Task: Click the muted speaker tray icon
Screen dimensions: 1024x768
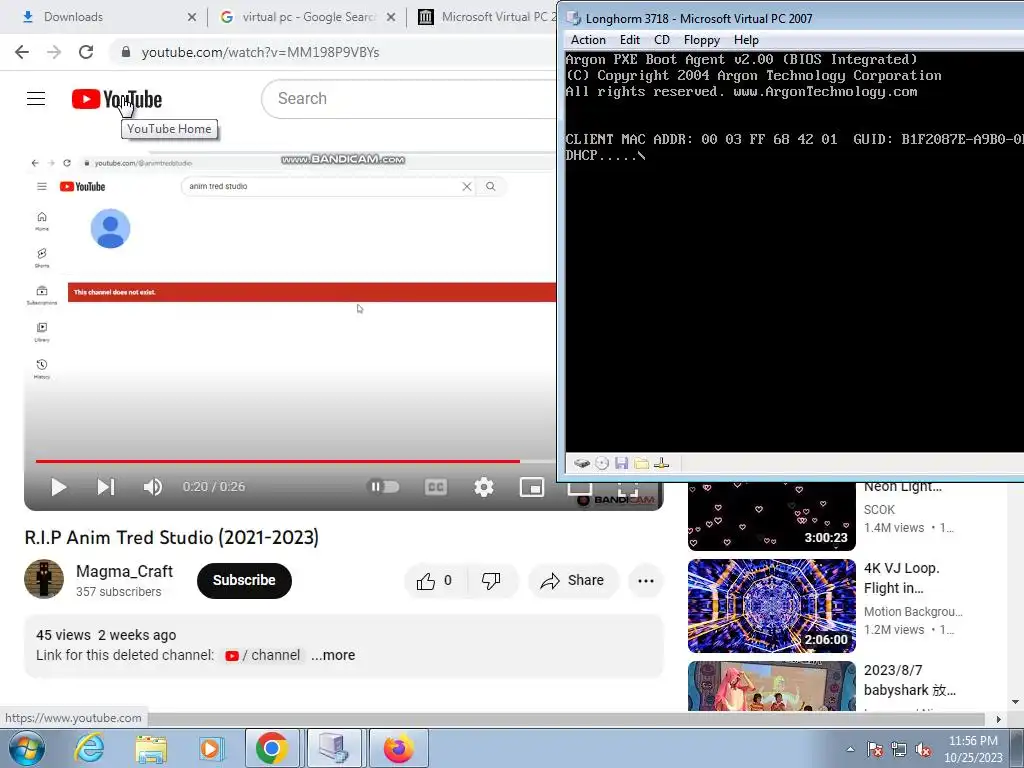Action: pyautogui.click(x=923, y=749)
